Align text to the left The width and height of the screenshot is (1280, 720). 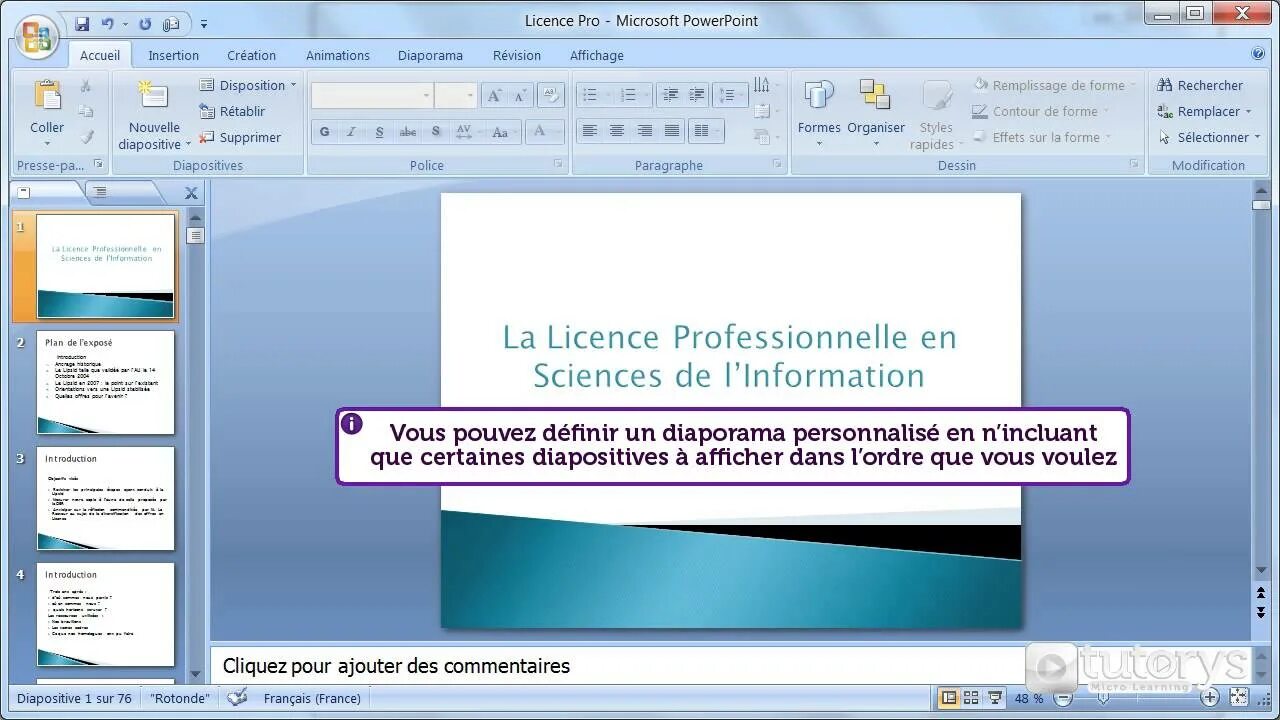(590, 132)
